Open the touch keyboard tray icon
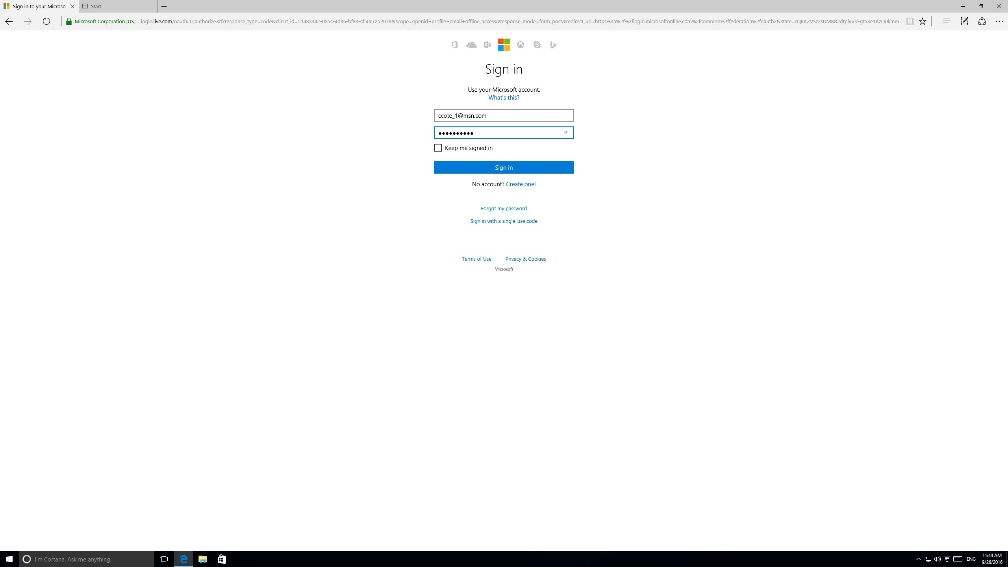The image size is (1008, 567). [957, 559]
